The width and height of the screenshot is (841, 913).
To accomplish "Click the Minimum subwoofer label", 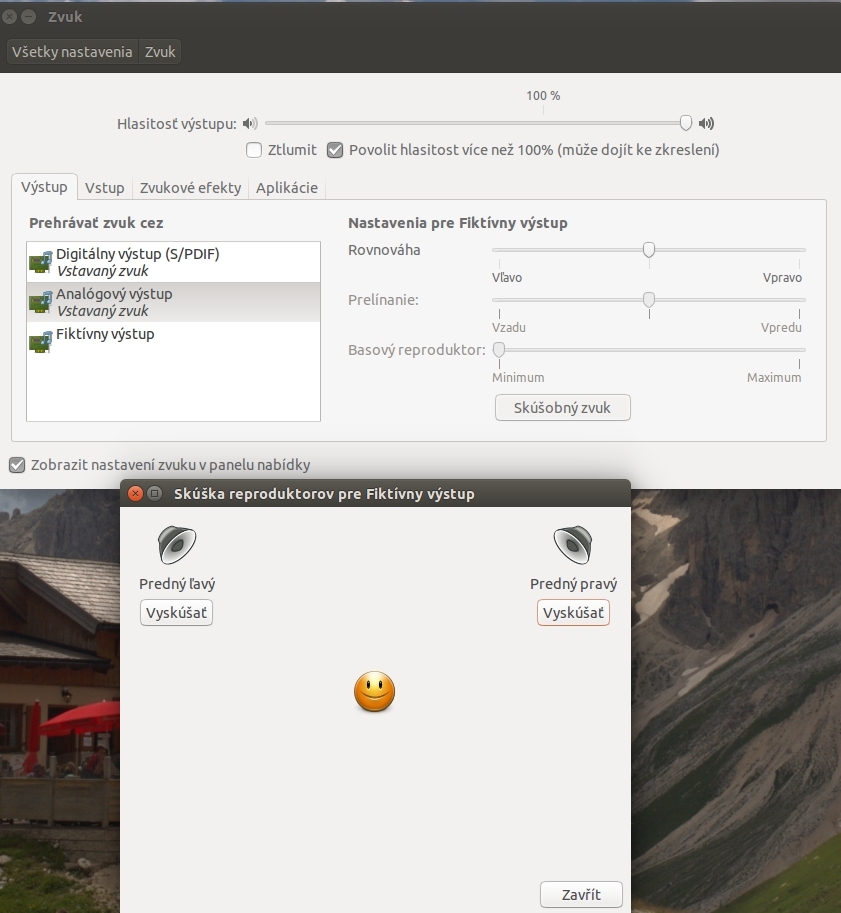I will tap(518, 378).
